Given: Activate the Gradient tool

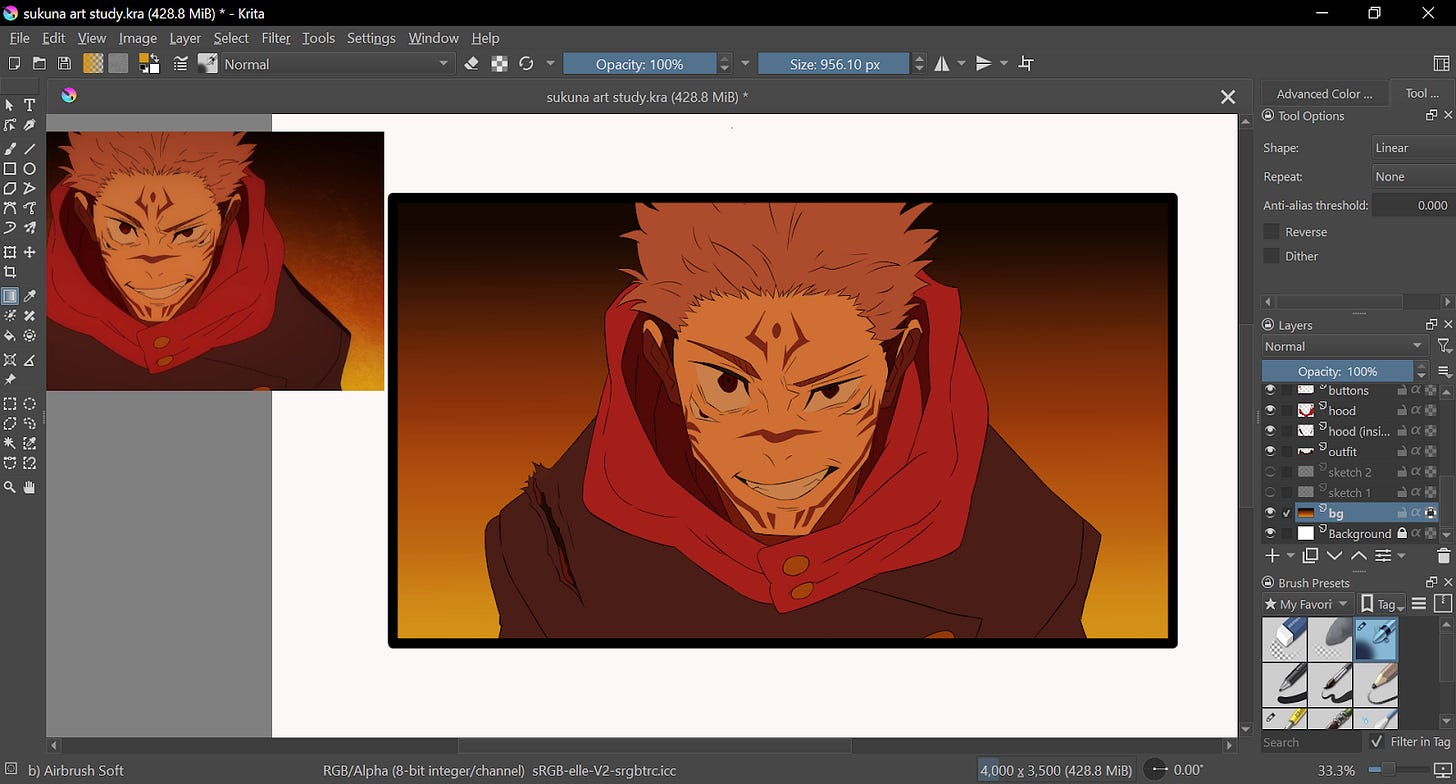Looking at the screenshot, I should click(10, 296).
